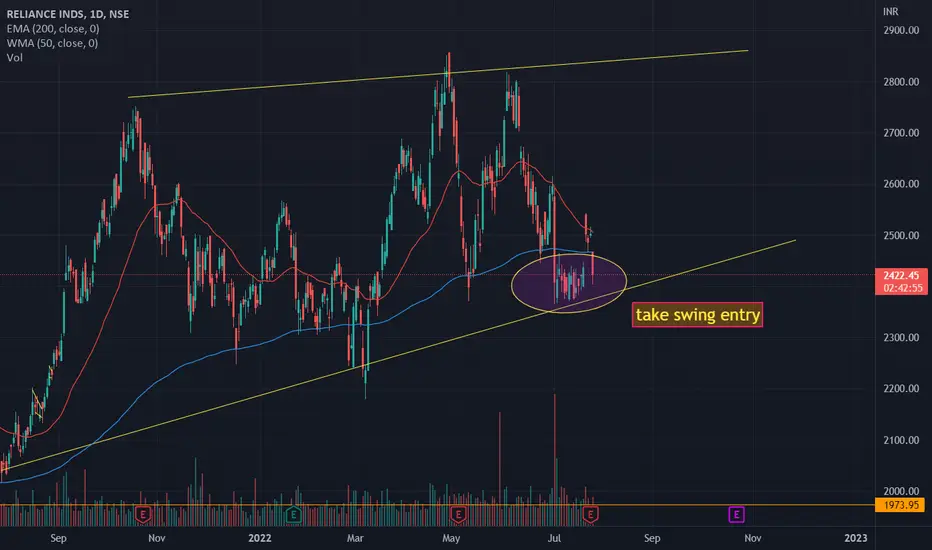Click the Nov label before 2022

[x=156, y=538]
